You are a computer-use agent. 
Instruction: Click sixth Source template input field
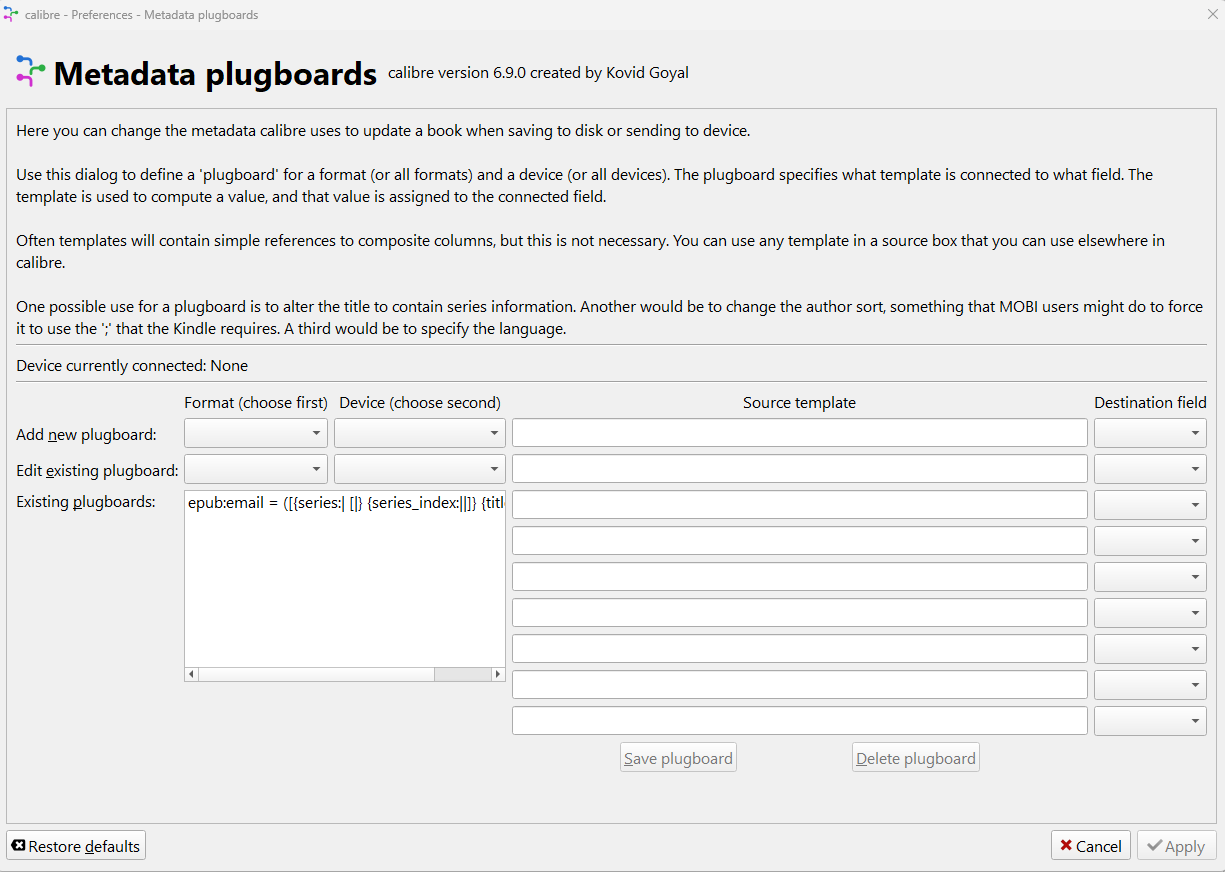point(800,613)
